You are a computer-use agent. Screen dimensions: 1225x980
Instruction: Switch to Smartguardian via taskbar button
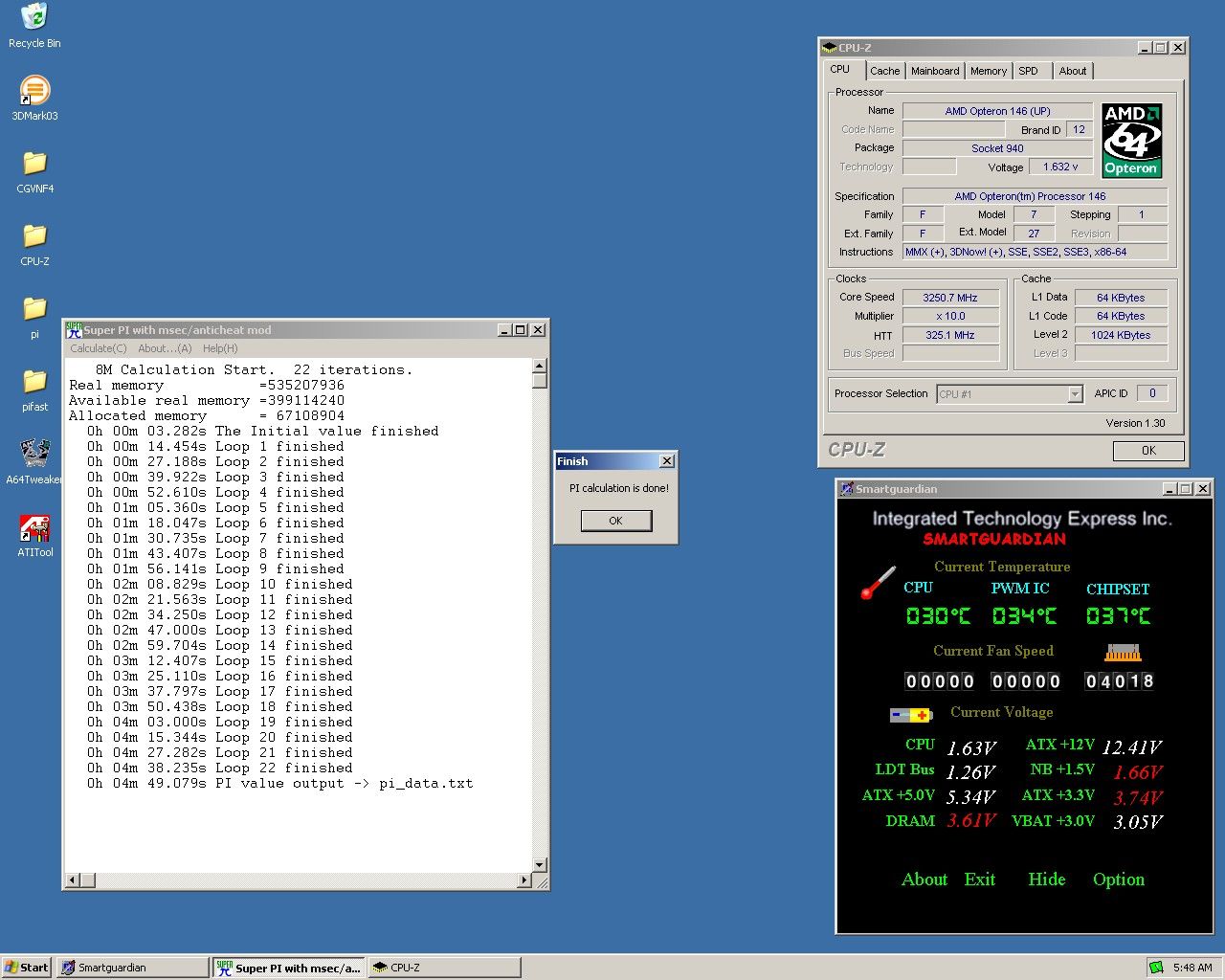[x=132, y=968]
